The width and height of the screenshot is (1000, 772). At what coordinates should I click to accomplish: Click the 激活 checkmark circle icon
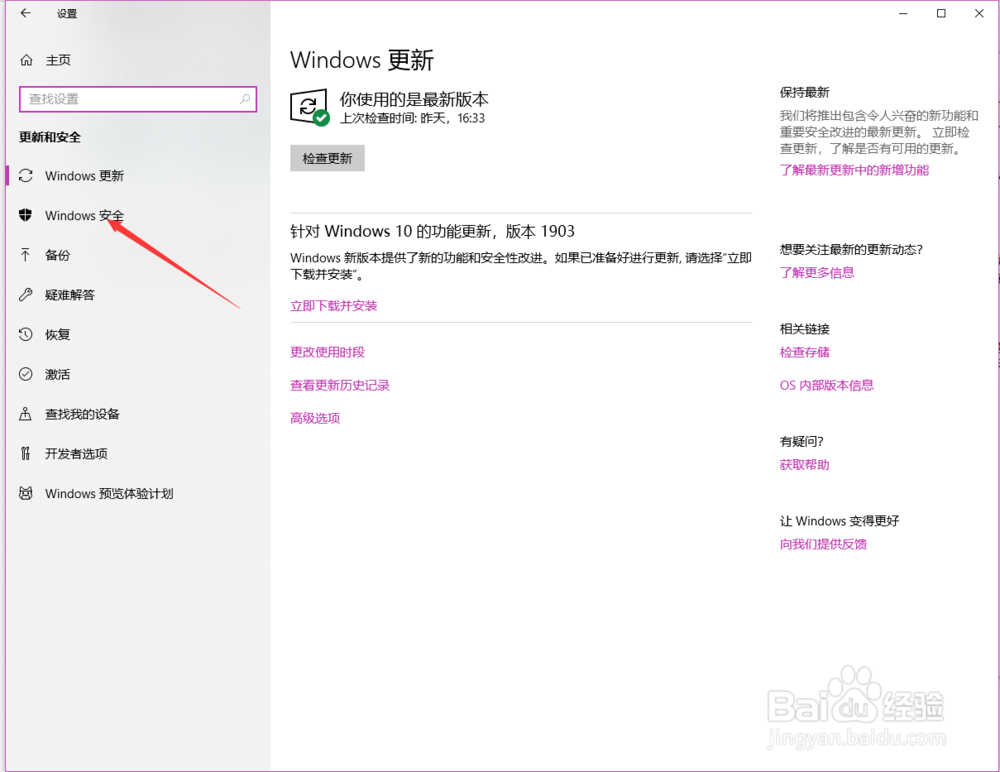tap(26, 374)
